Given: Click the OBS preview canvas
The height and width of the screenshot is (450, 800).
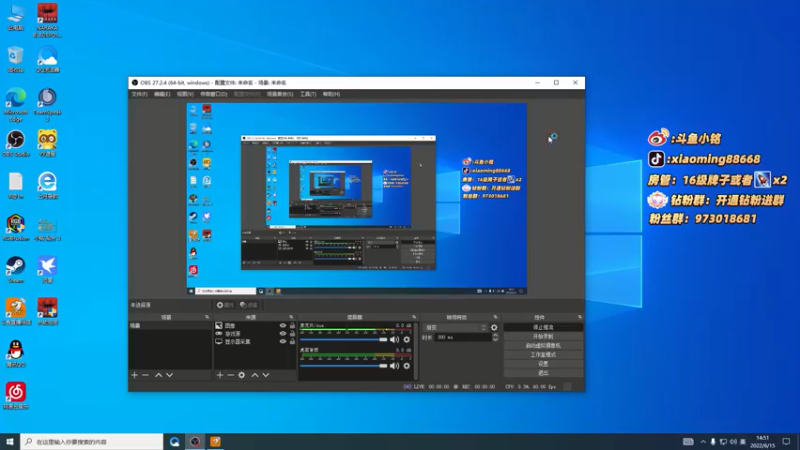Looking at the screenshot, I should point(357,199).
